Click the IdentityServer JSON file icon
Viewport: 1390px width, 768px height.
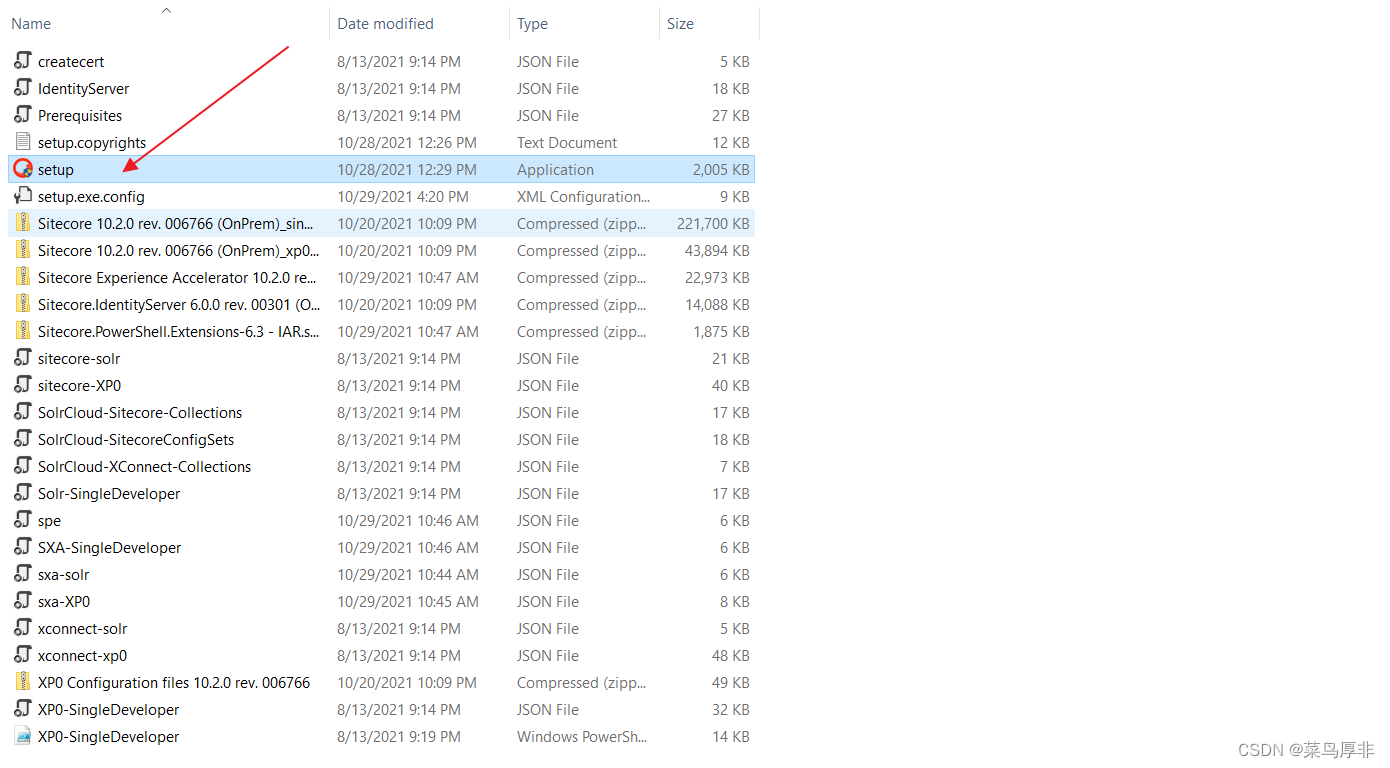point(23,88)
